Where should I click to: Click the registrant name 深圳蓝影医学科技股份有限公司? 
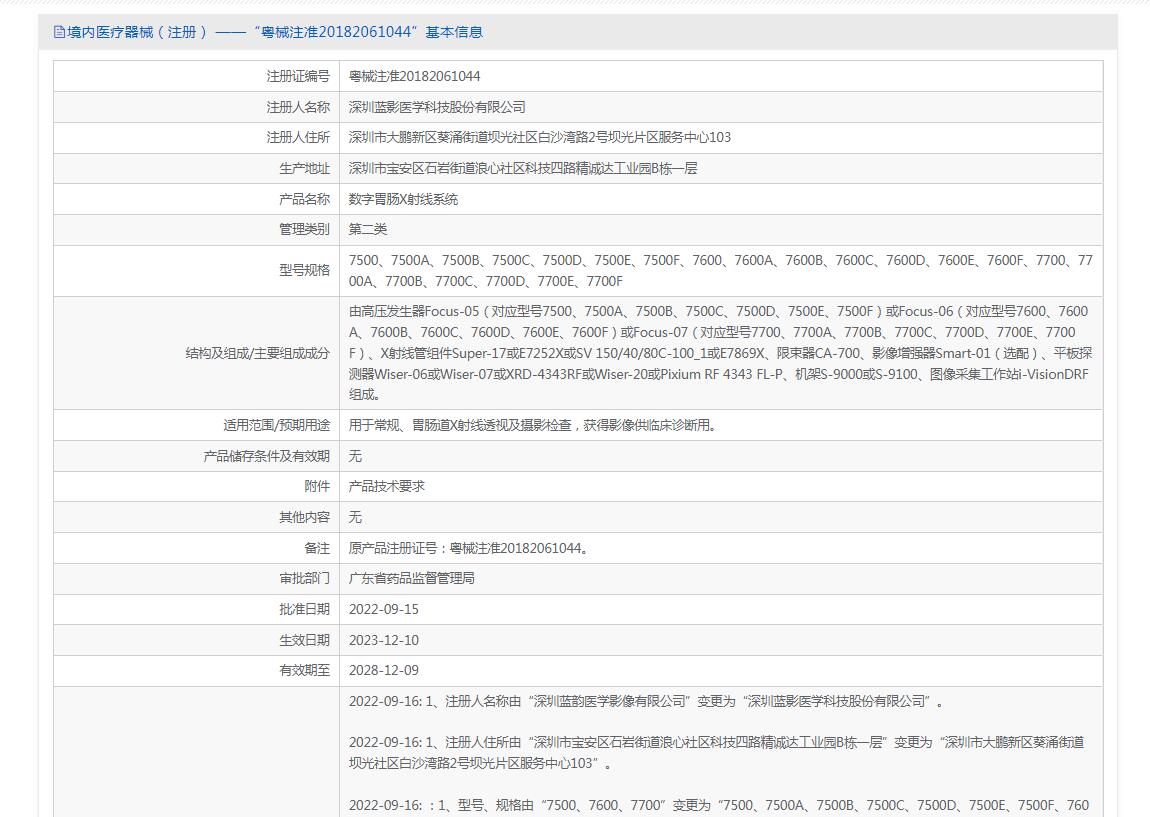point(436,107)
